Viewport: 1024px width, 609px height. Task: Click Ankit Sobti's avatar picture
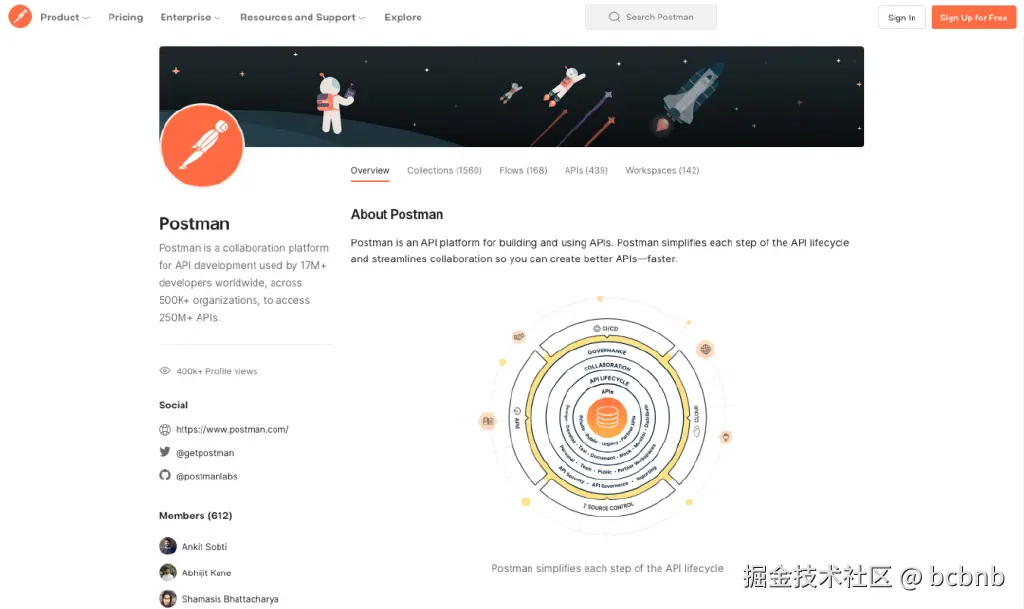[168, 546]
